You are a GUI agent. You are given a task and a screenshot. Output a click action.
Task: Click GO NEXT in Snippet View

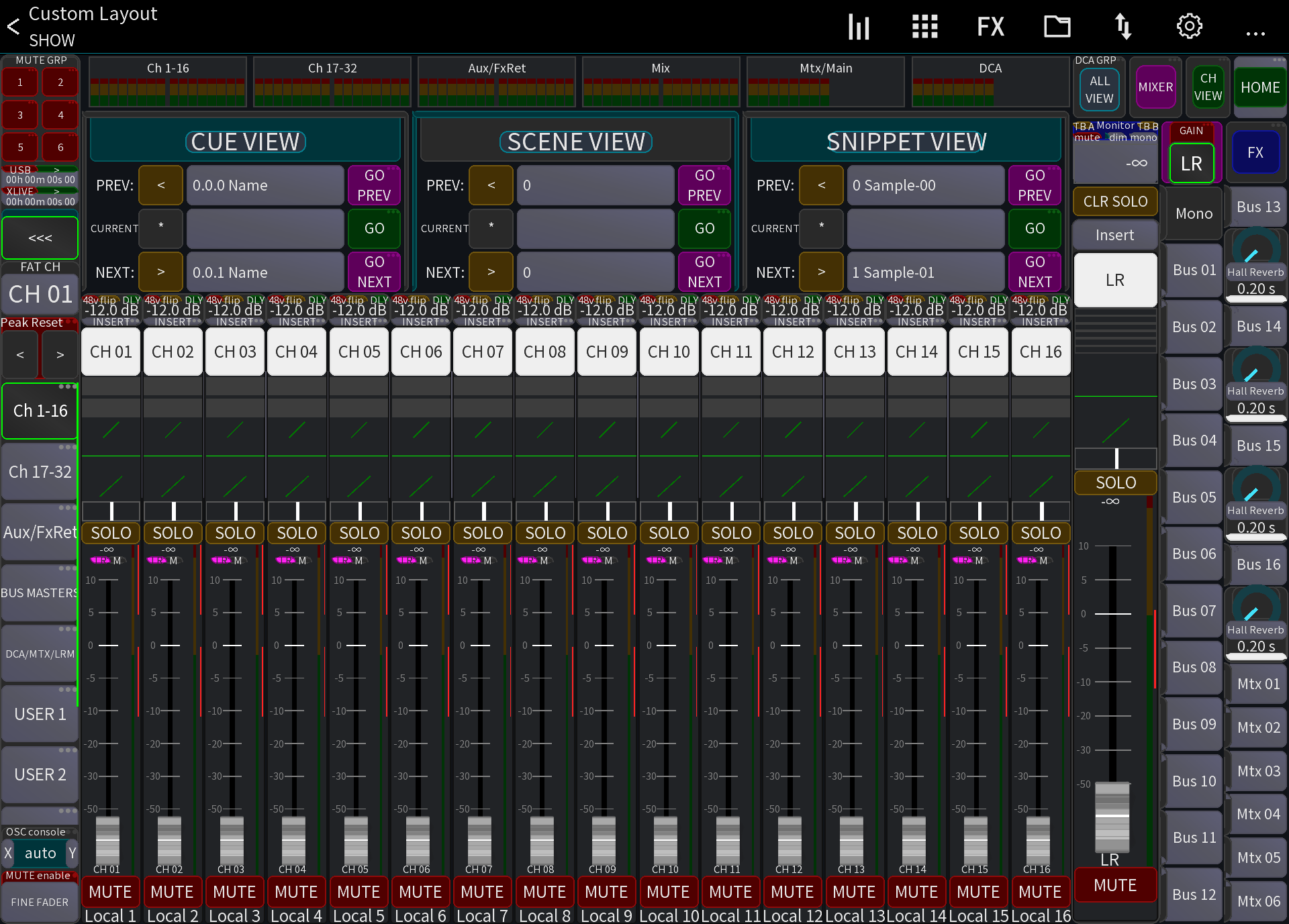pos(1035,272)
